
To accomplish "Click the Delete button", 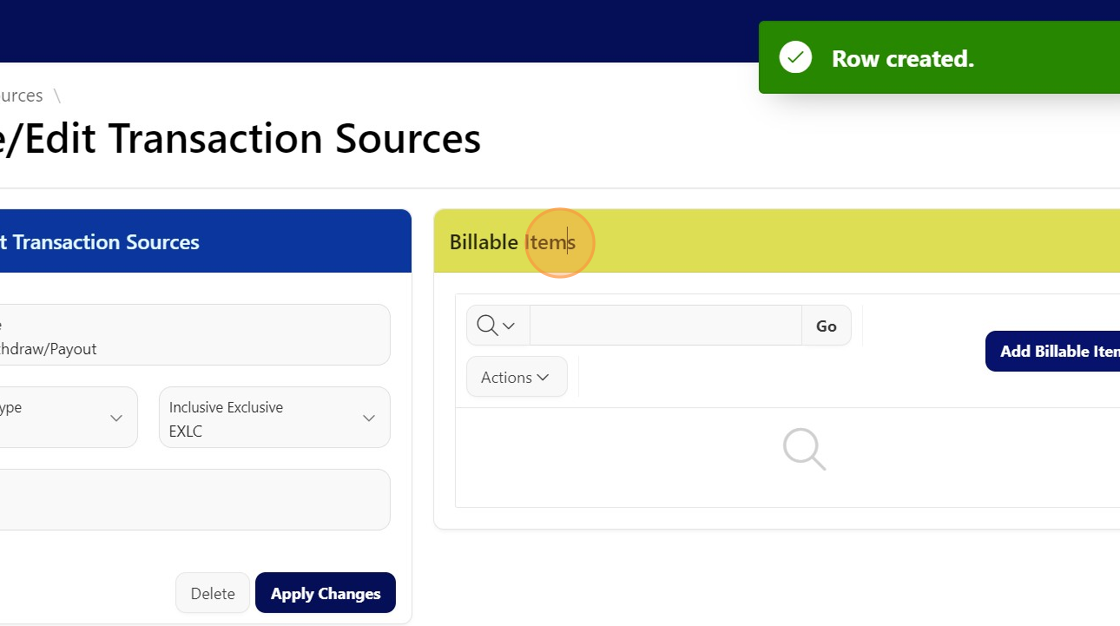I will pos(213,593).
